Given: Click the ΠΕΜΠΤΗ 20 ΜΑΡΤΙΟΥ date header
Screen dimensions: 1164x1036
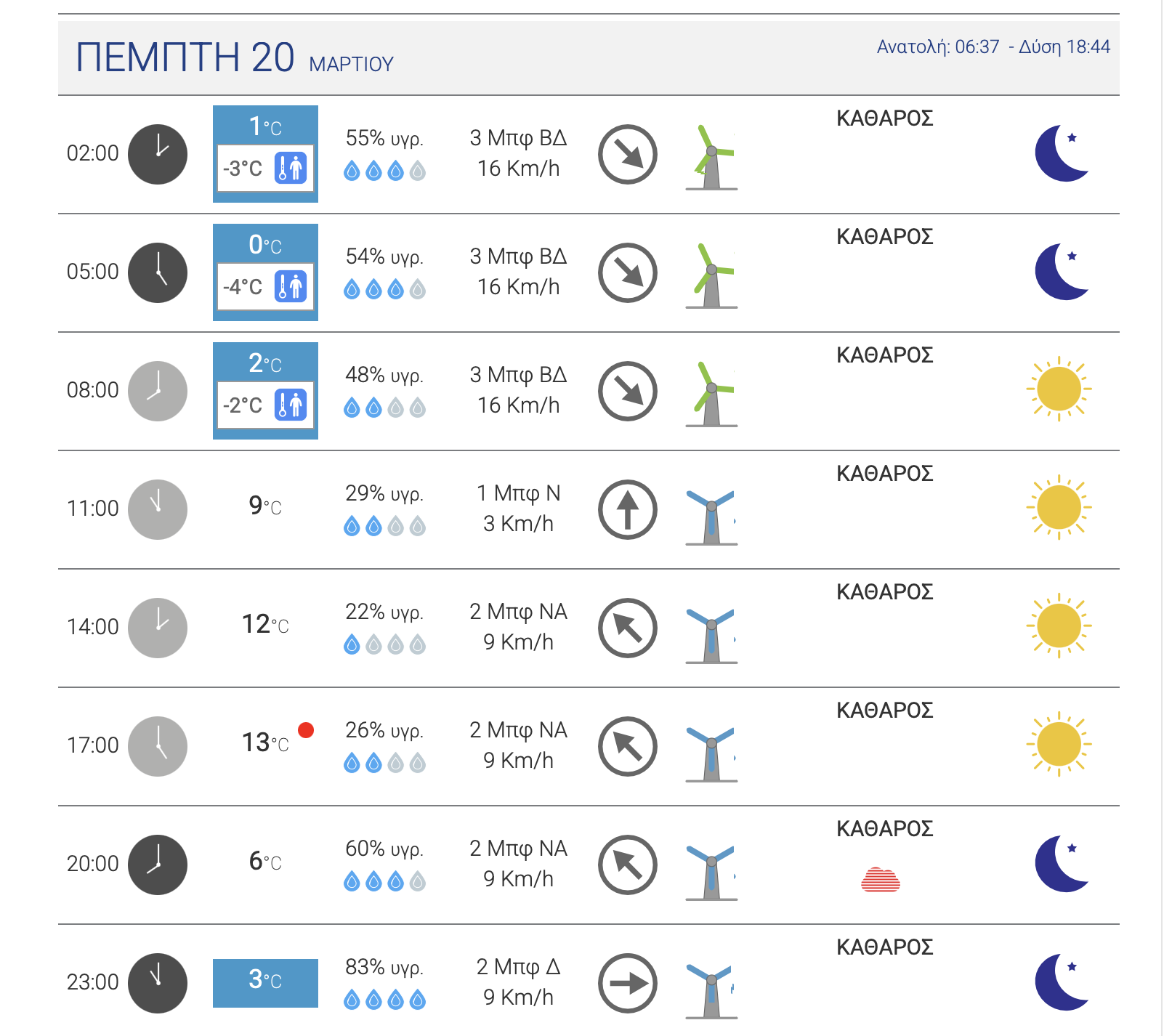Looking at the screenshot, I should click(x=235, y=57).
